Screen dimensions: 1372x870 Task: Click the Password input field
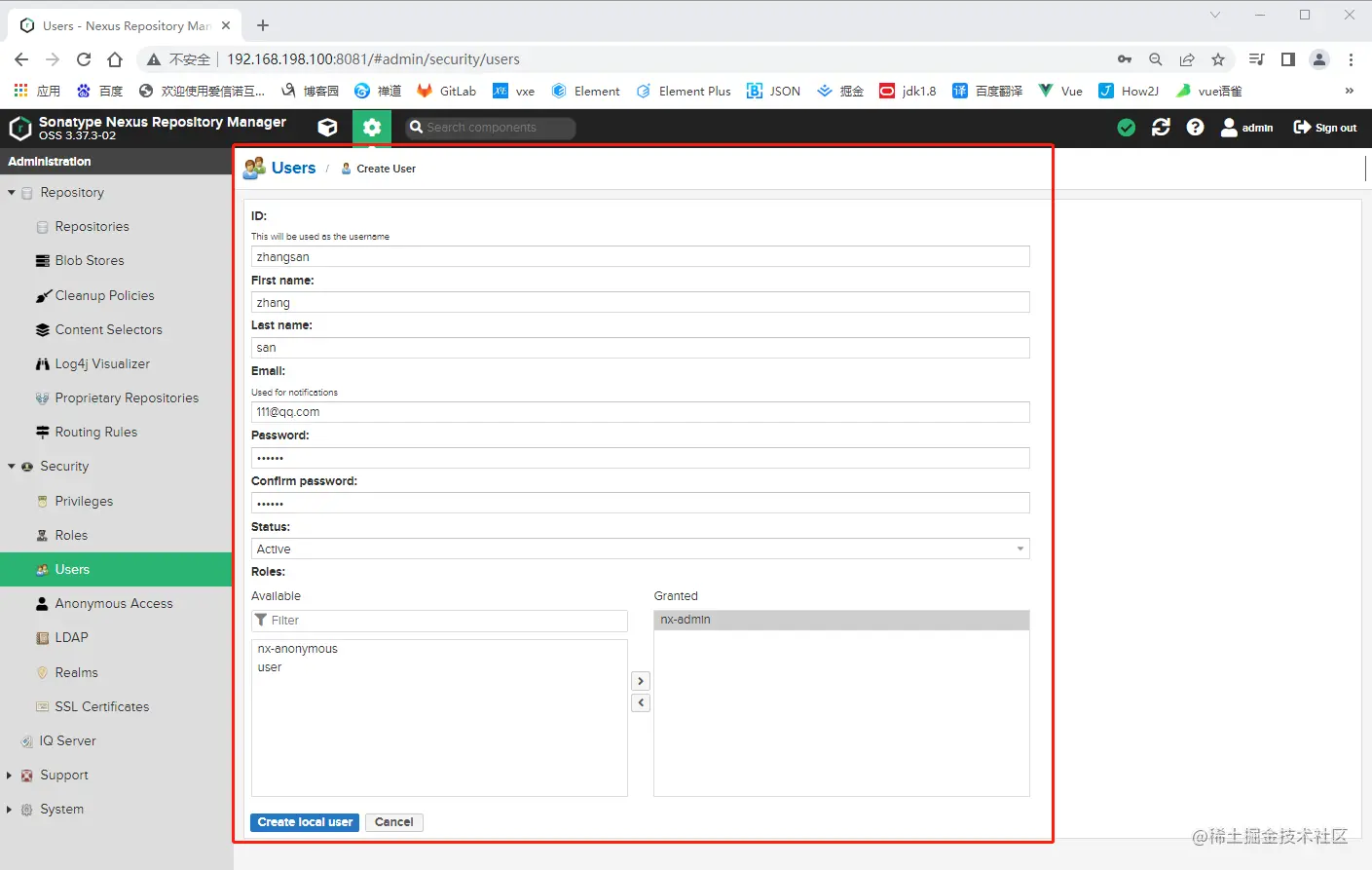click(x=640, y=458)
